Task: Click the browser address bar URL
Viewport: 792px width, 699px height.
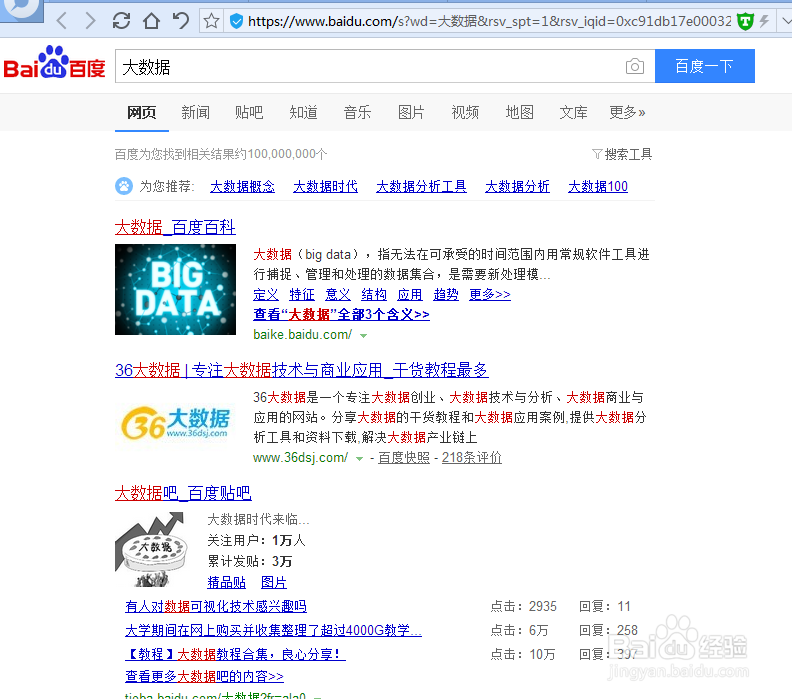Action: point(489,21)
